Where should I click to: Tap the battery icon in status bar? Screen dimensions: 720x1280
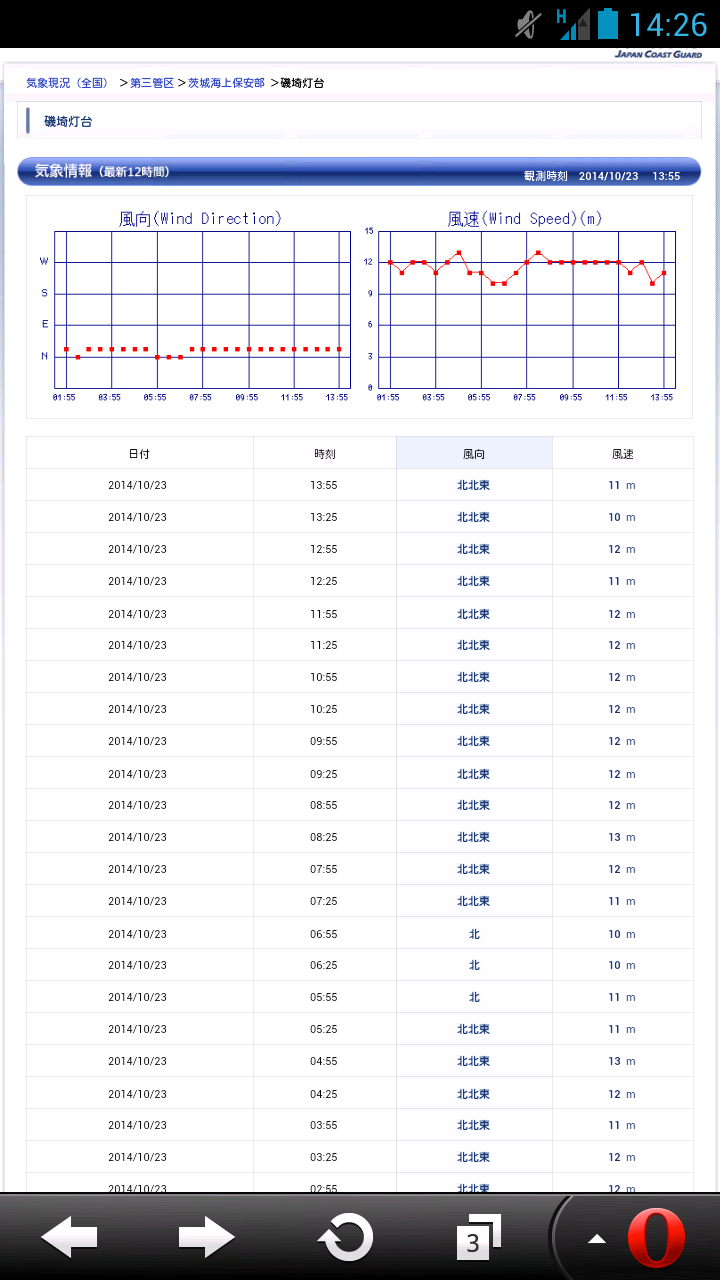pyautogui.click(x=607, y=24)
